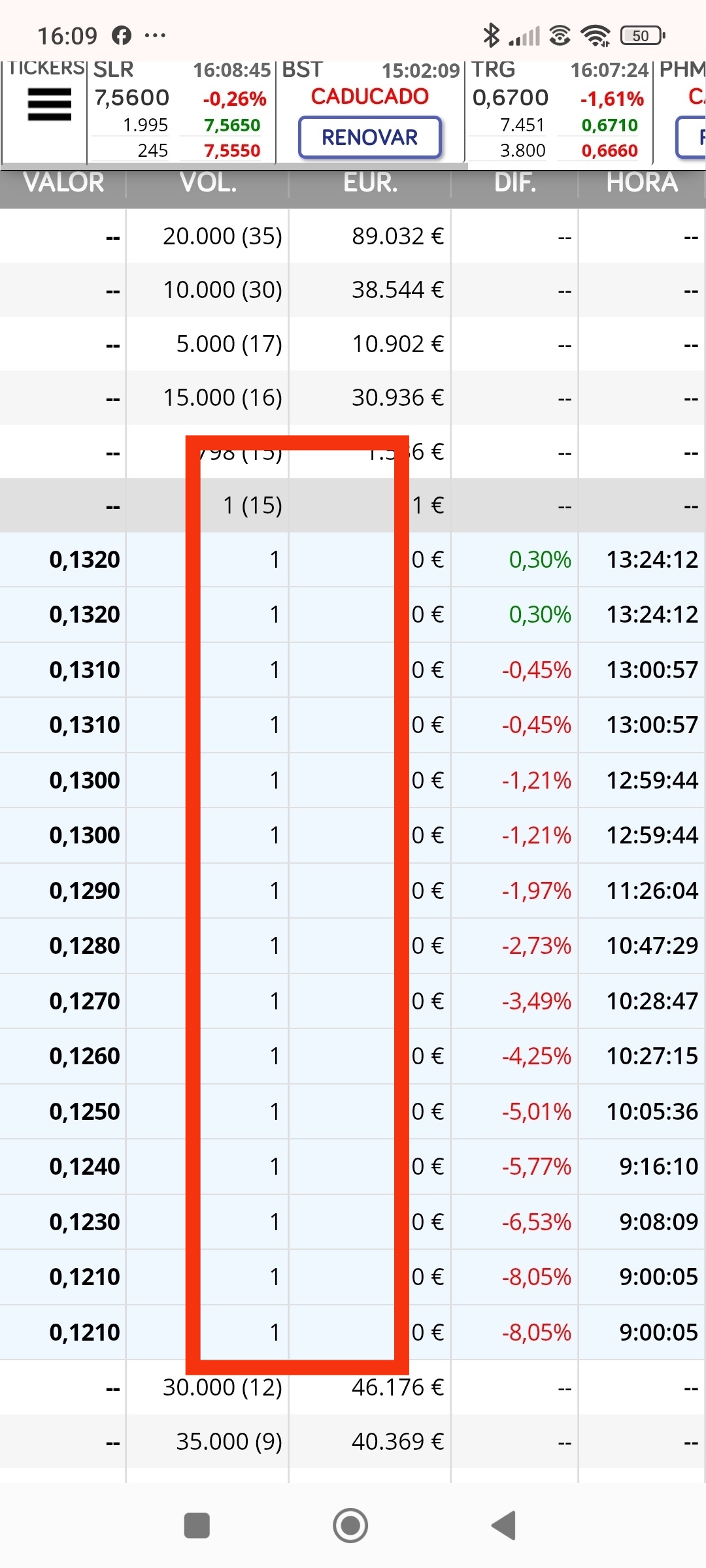Tap the 0,1270 price value
Viewport: 706px width, 1568px height.
click(84, 1001)
